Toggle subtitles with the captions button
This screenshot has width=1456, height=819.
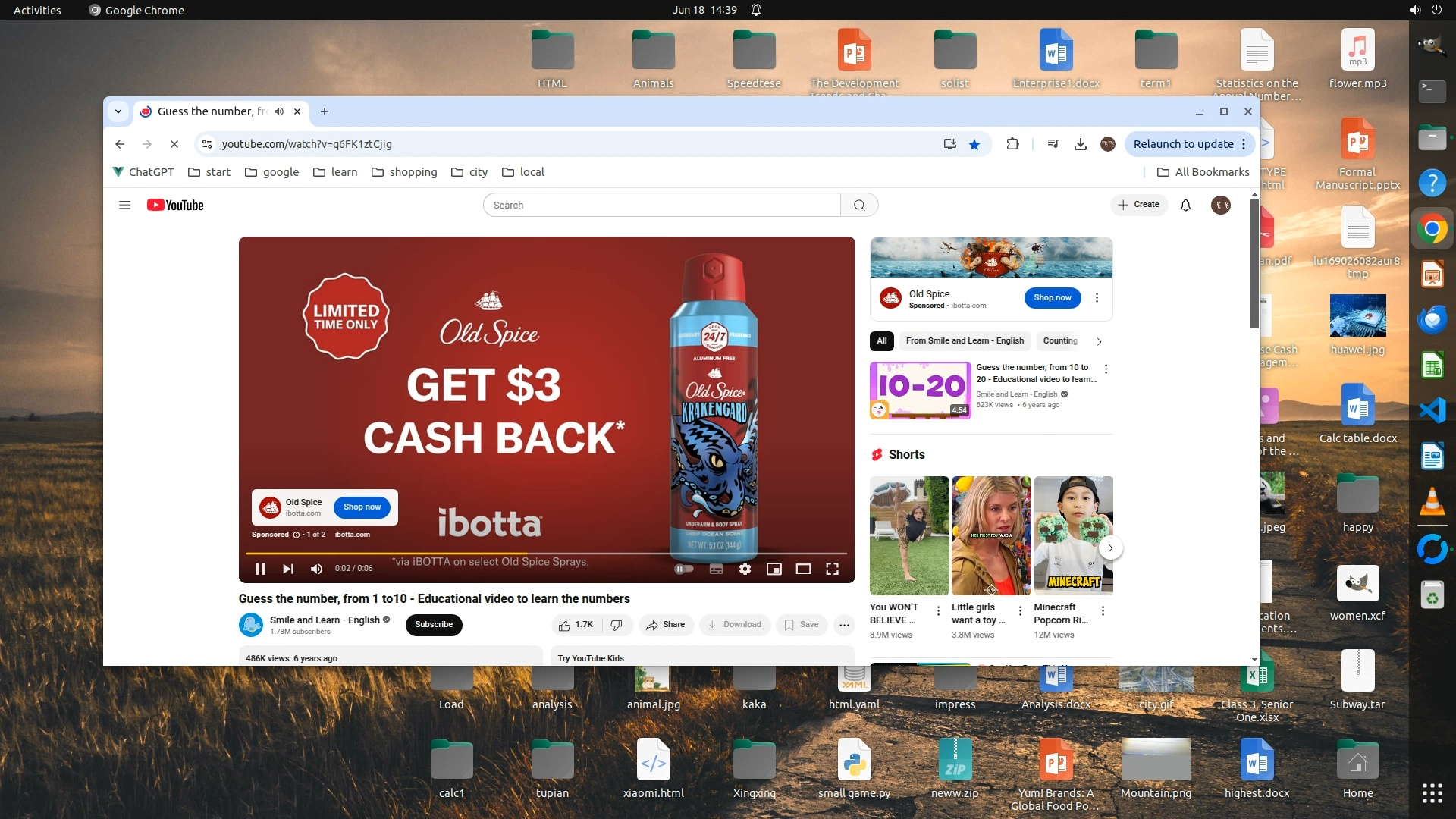point(716,569)
